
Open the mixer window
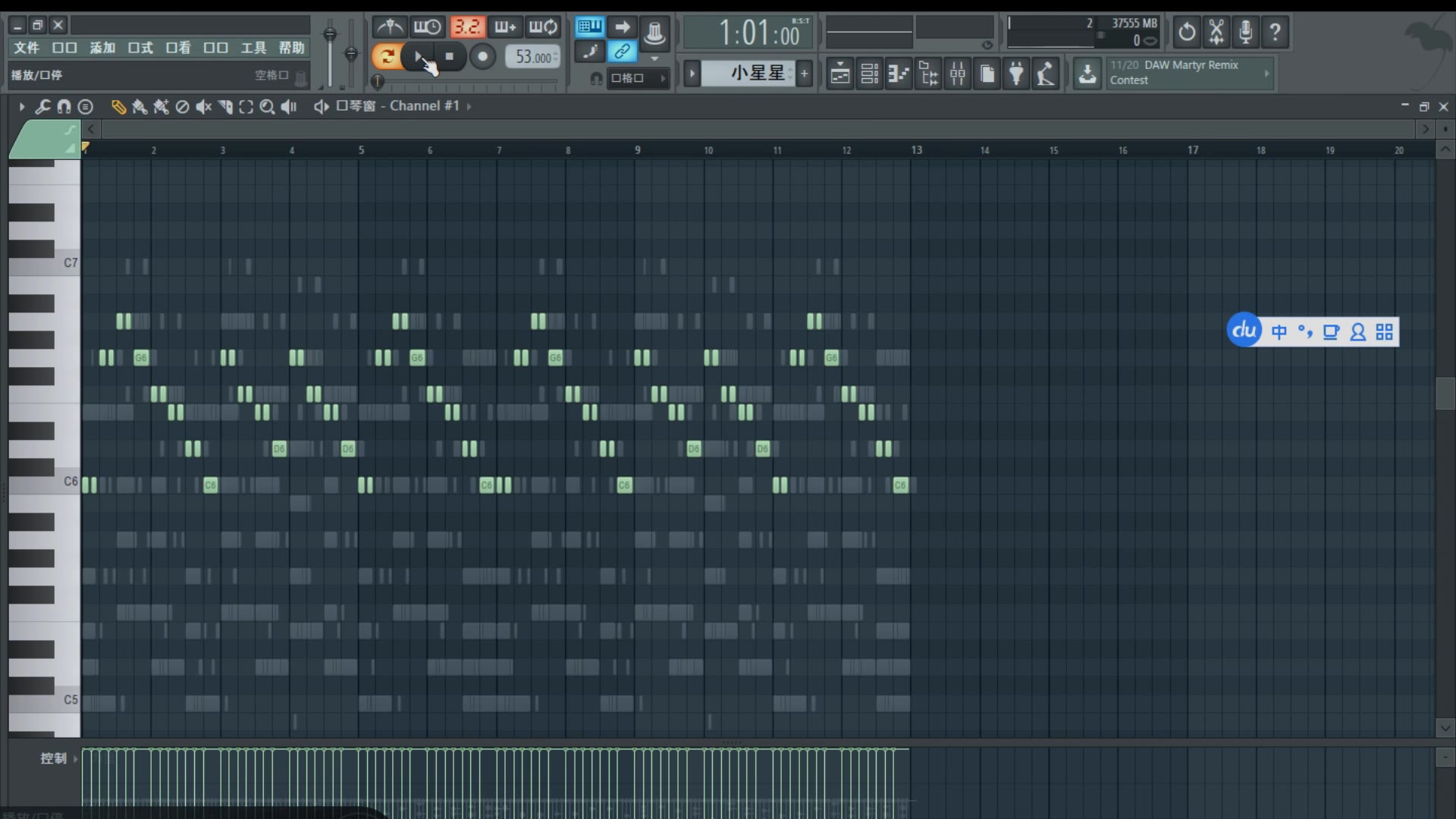958,74
